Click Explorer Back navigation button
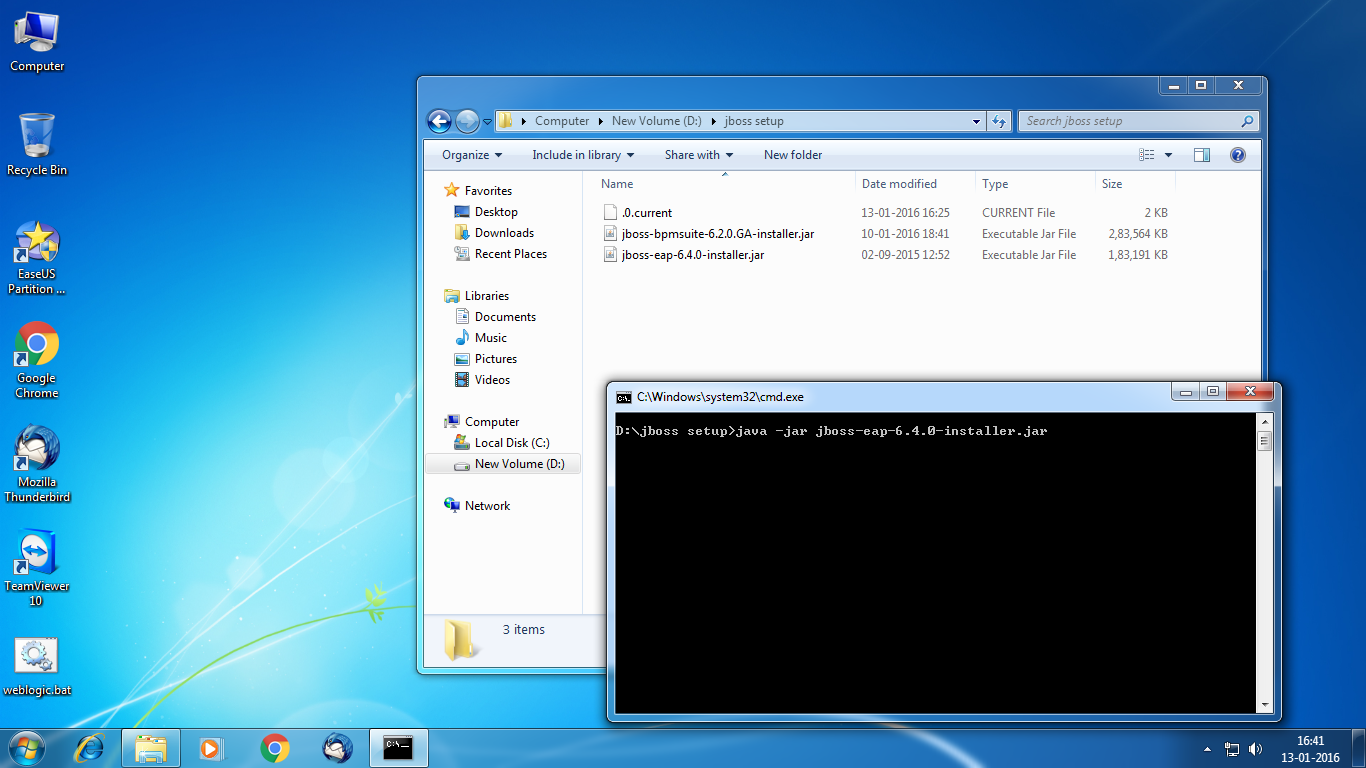Image resolution: width=1366 pixels, height=768 pixels. tap(439, 121)
